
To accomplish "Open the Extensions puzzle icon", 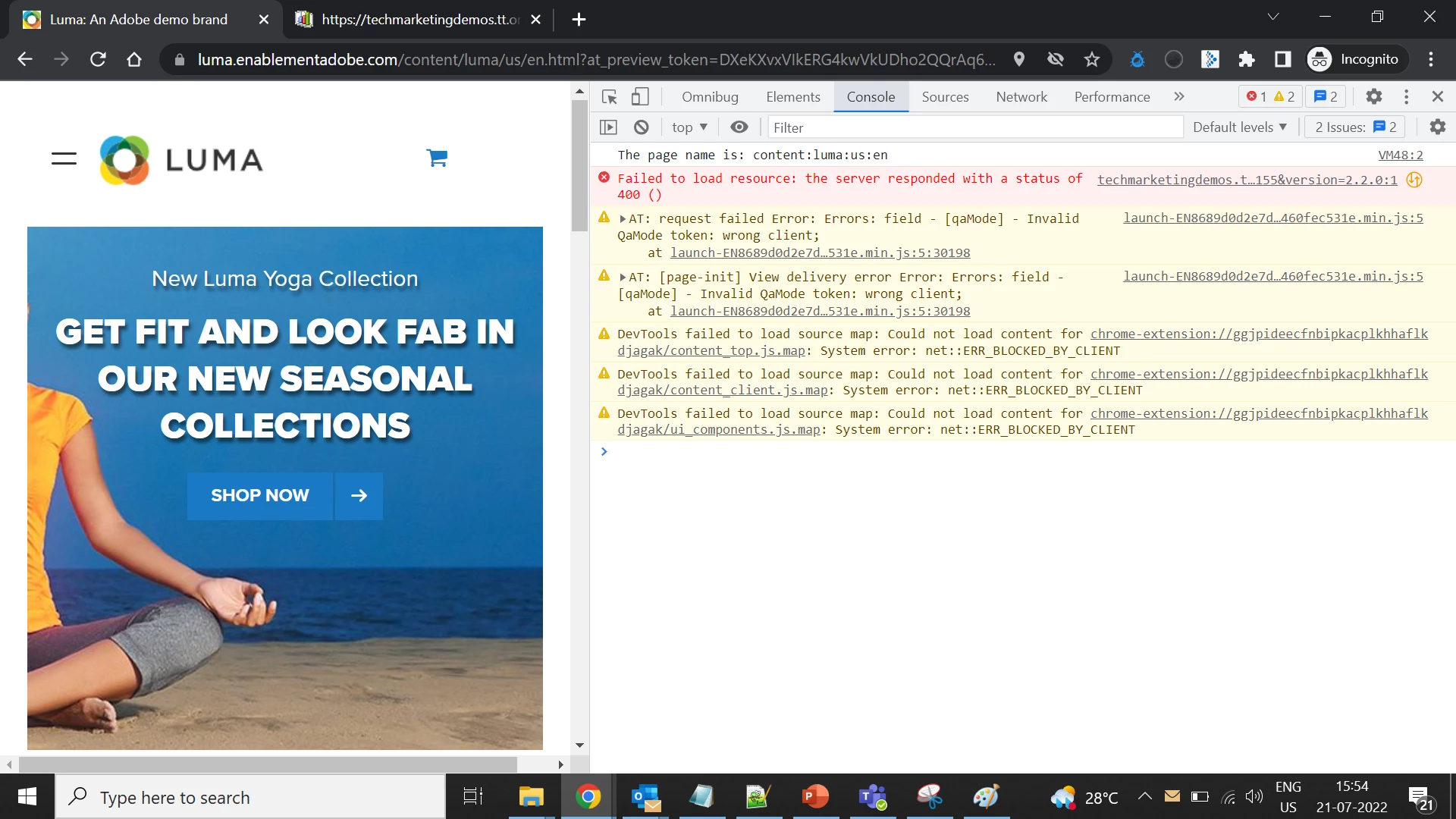I will click(x=1246, y=59).
